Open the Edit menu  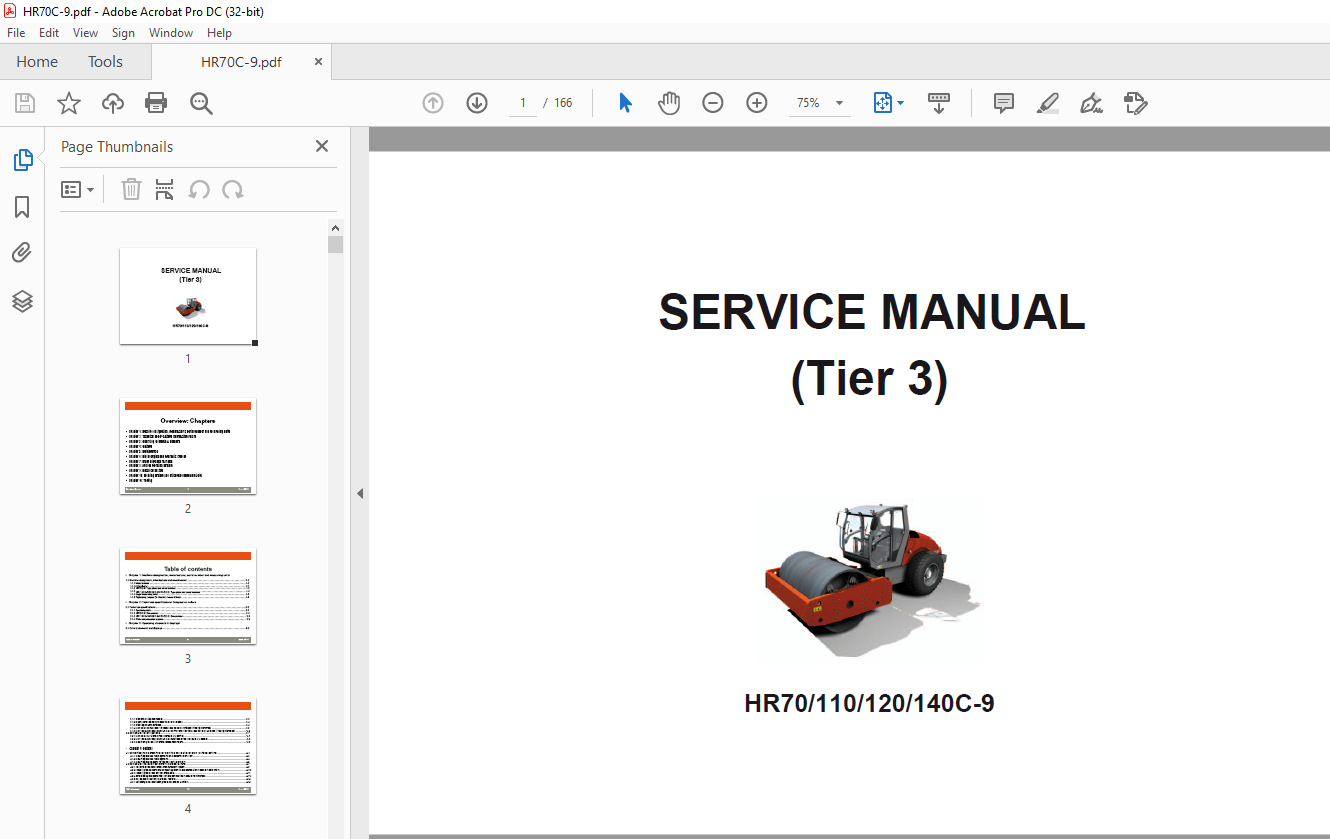pos(49,33)
